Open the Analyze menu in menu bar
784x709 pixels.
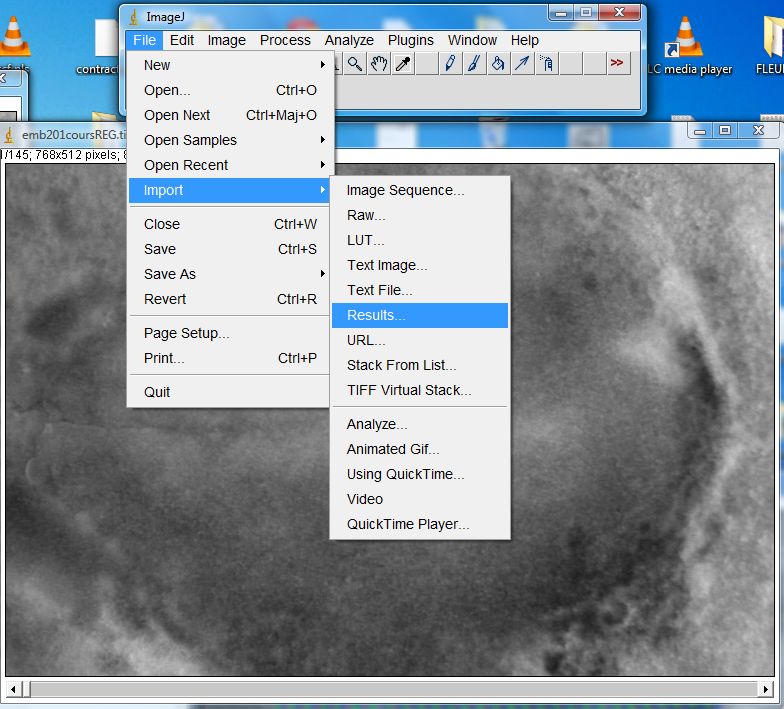349,40
